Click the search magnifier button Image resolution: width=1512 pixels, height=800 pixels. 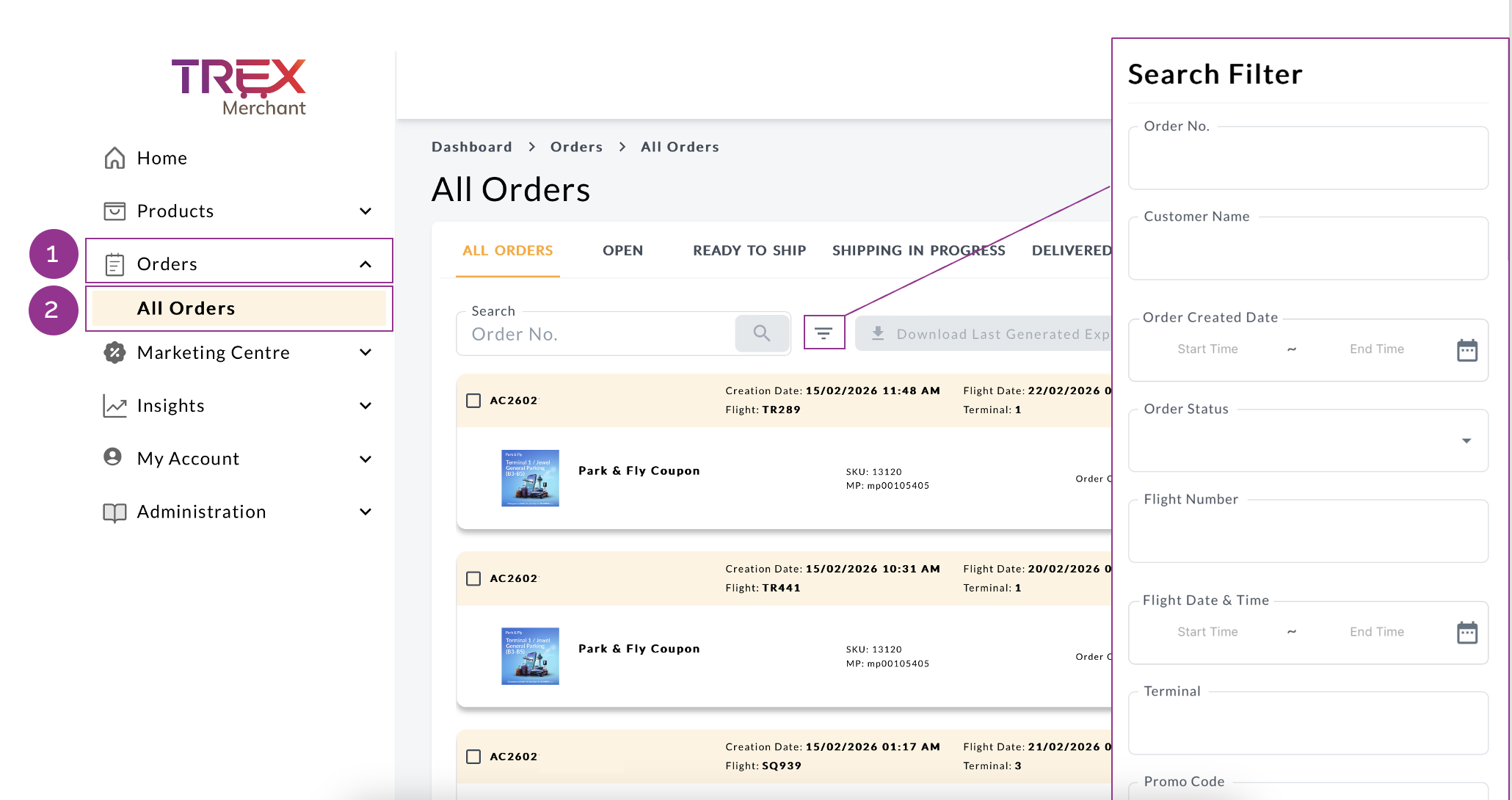(x=761, y=334)
